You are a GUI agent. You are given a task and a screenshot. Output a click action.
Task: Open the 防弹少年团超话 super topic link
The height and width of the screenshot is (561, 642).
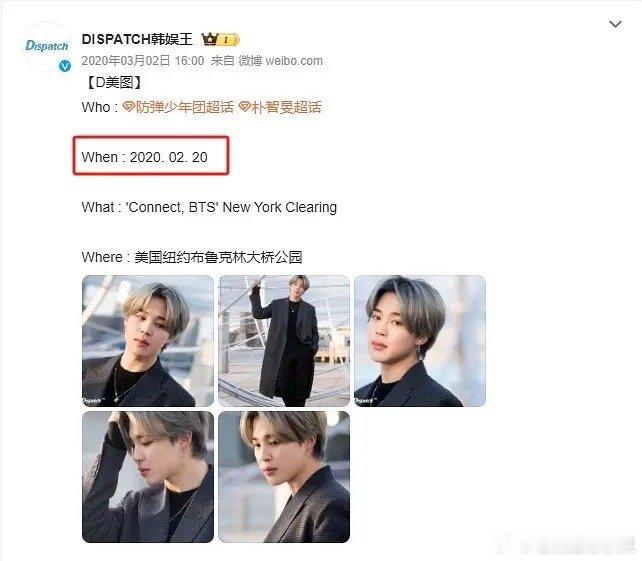click(184, 107)
